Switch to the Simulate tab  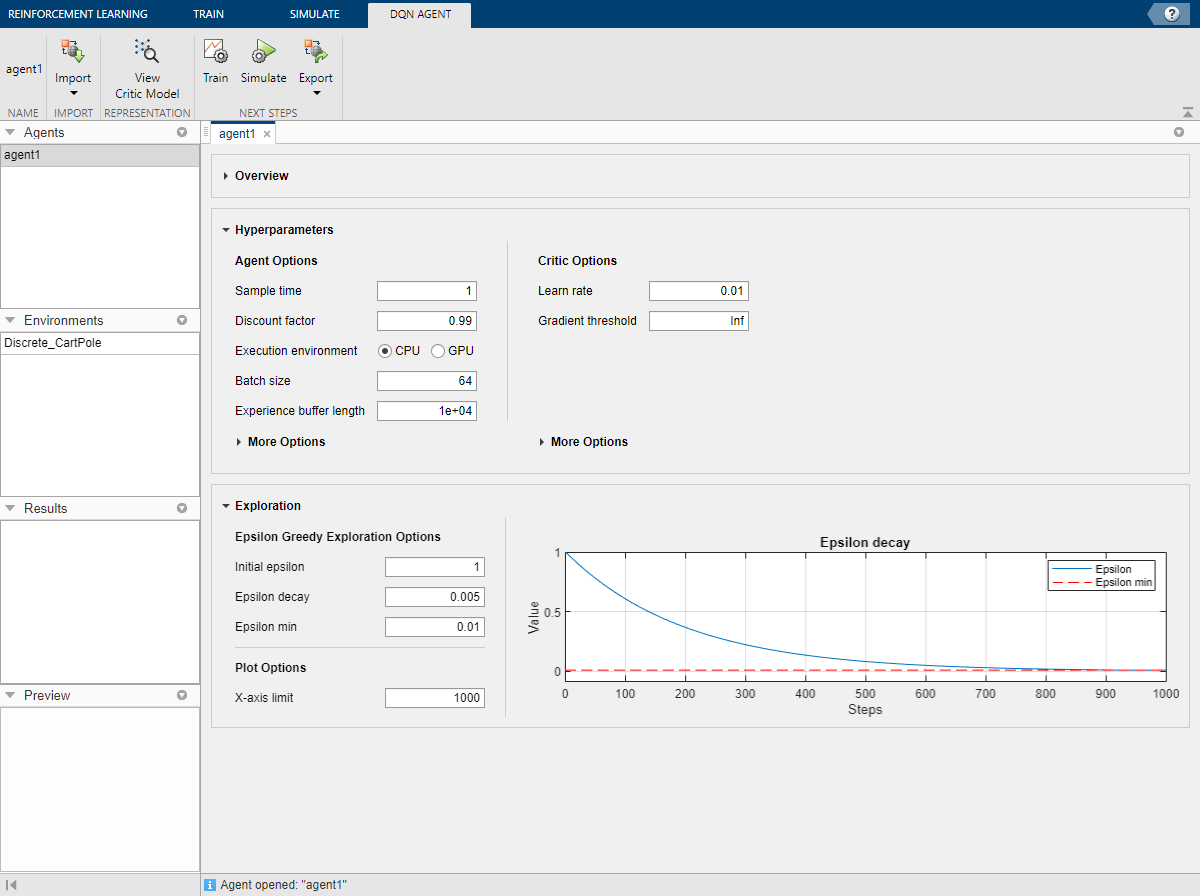pyautogui.click(x=314, y=14)
